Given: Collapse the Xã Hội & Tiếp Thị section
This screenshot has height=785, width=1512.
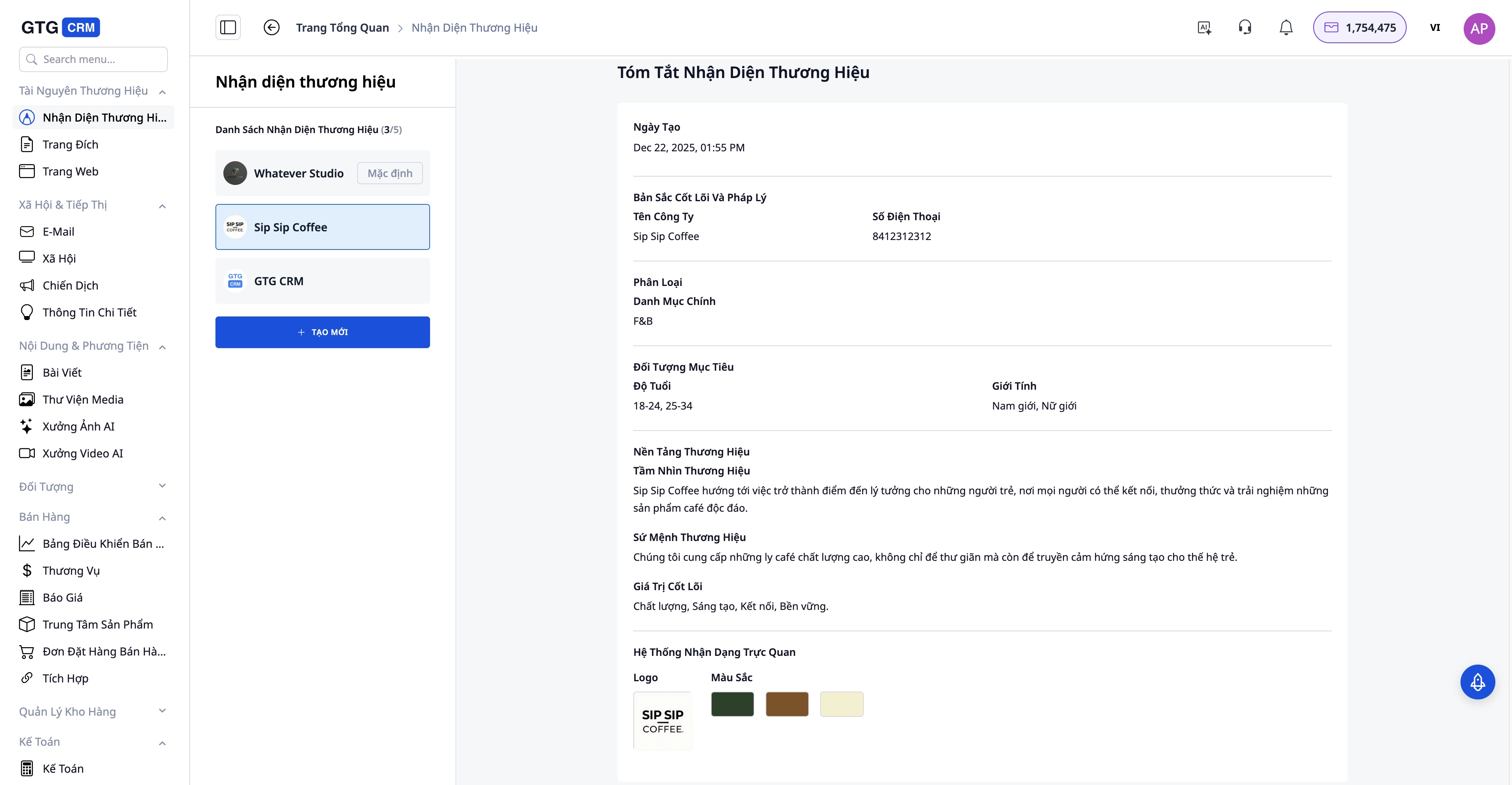Looking at the screenshot, I should (163, 206).
